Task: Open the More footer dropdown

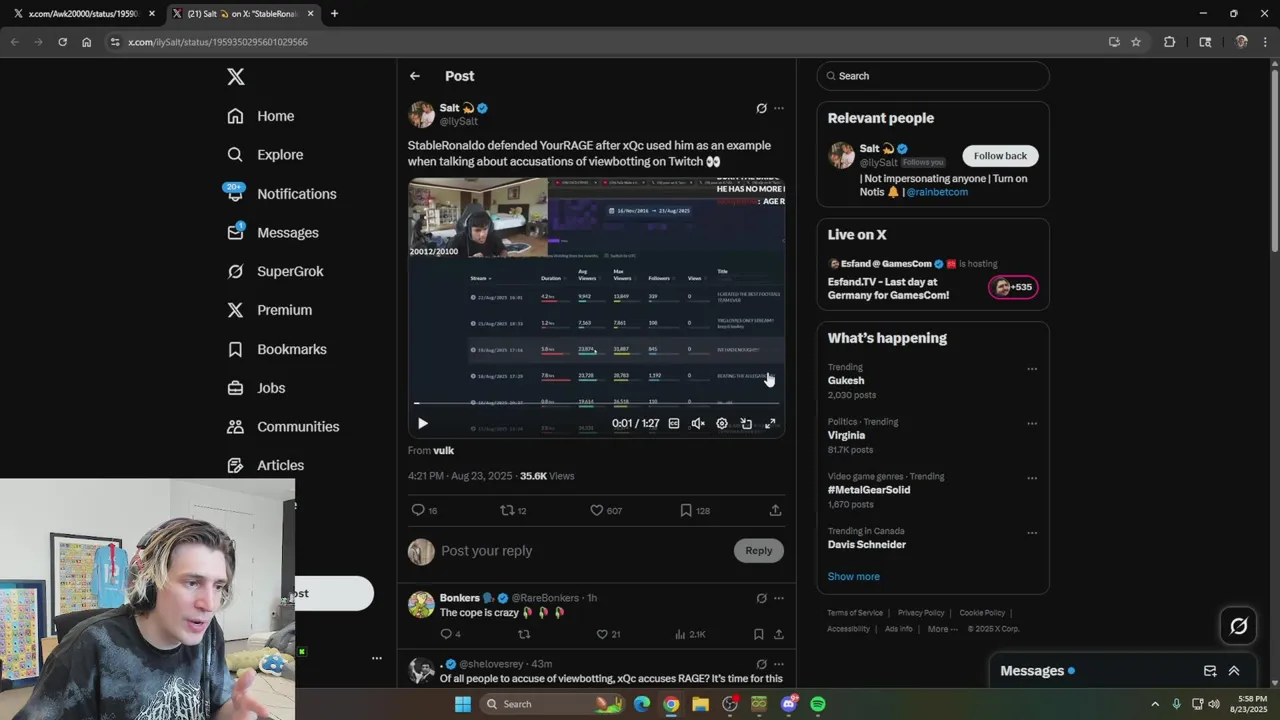Action: point(941,629)
